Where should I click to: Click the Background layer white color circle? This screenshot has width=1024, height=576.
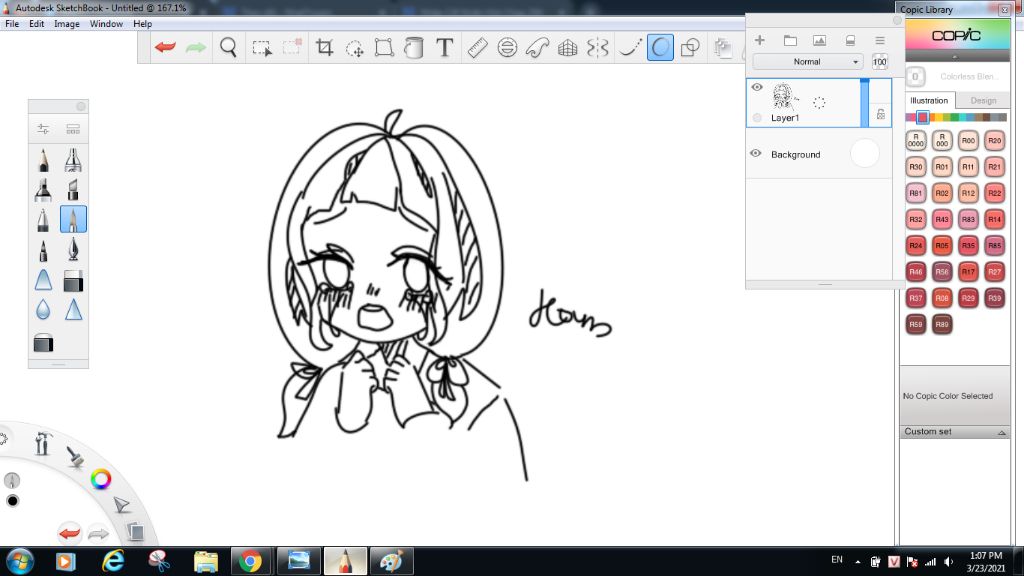click(865, 154)
